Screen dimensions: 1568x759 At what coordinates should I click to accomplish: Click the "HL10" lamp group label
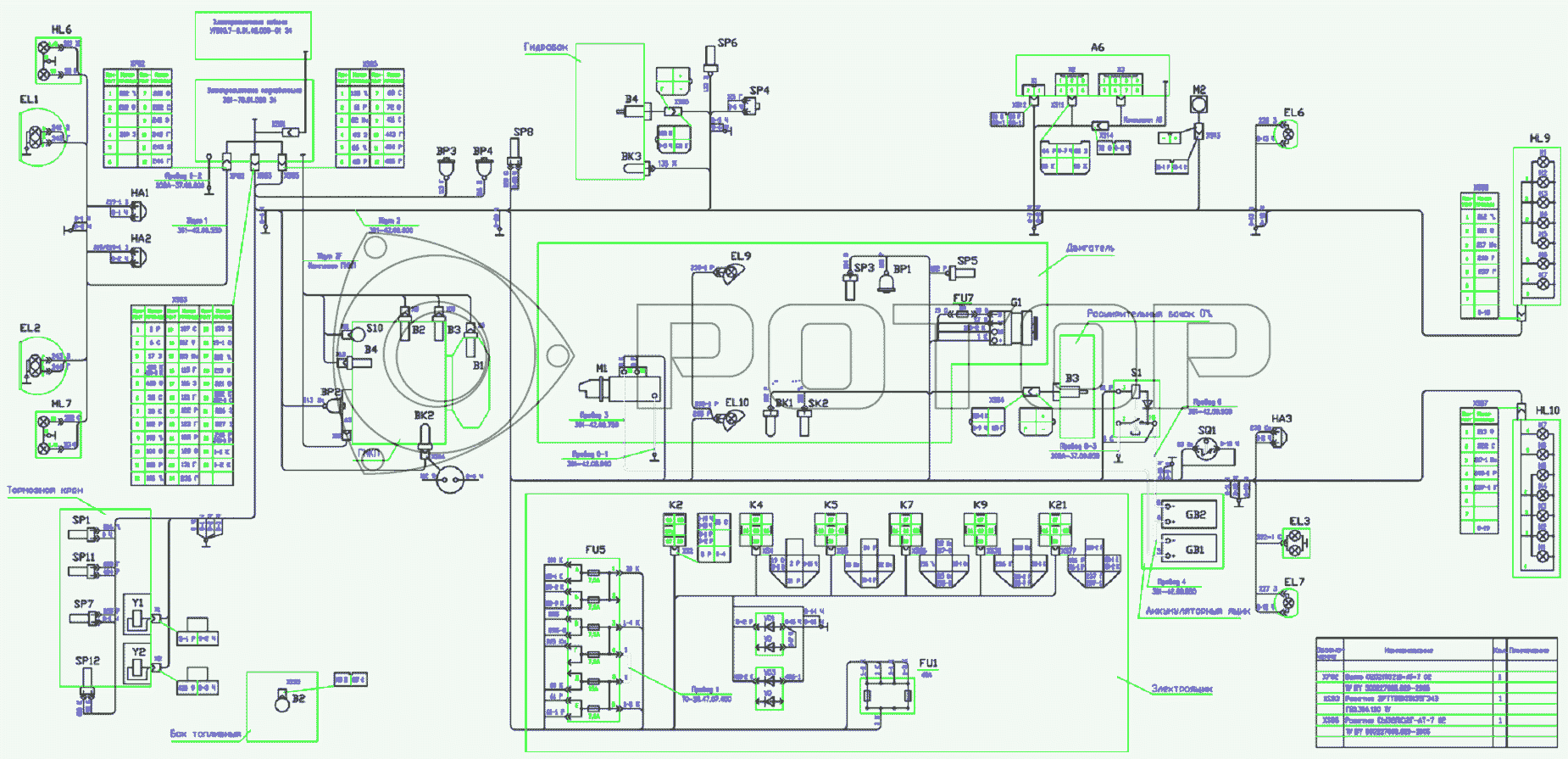1547,410
